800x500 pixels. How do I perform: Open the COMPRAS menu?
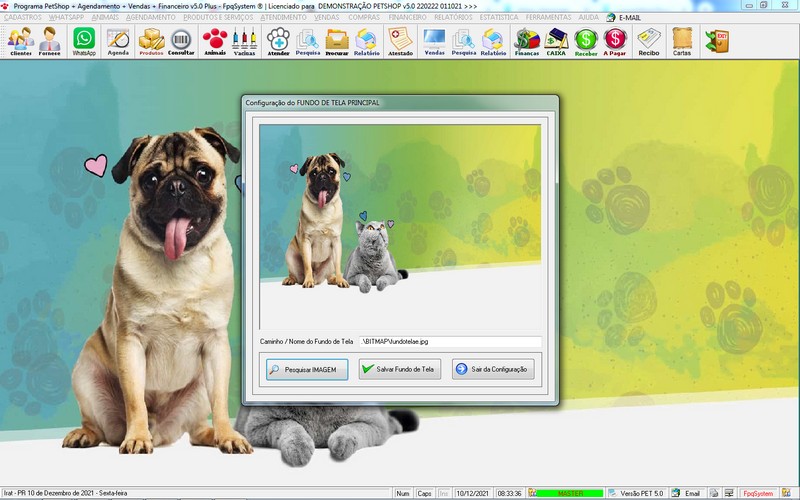(364, 17)
